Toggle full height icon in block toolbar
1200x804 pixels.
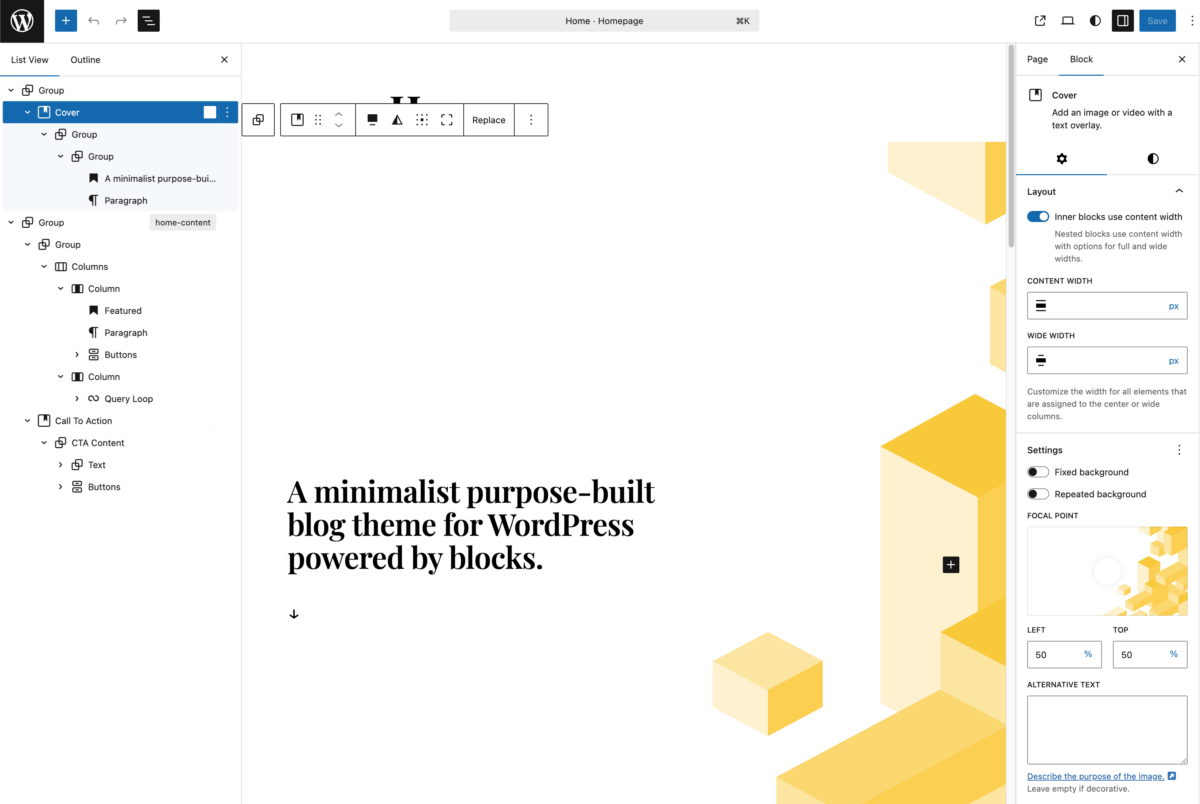[447, 120]
